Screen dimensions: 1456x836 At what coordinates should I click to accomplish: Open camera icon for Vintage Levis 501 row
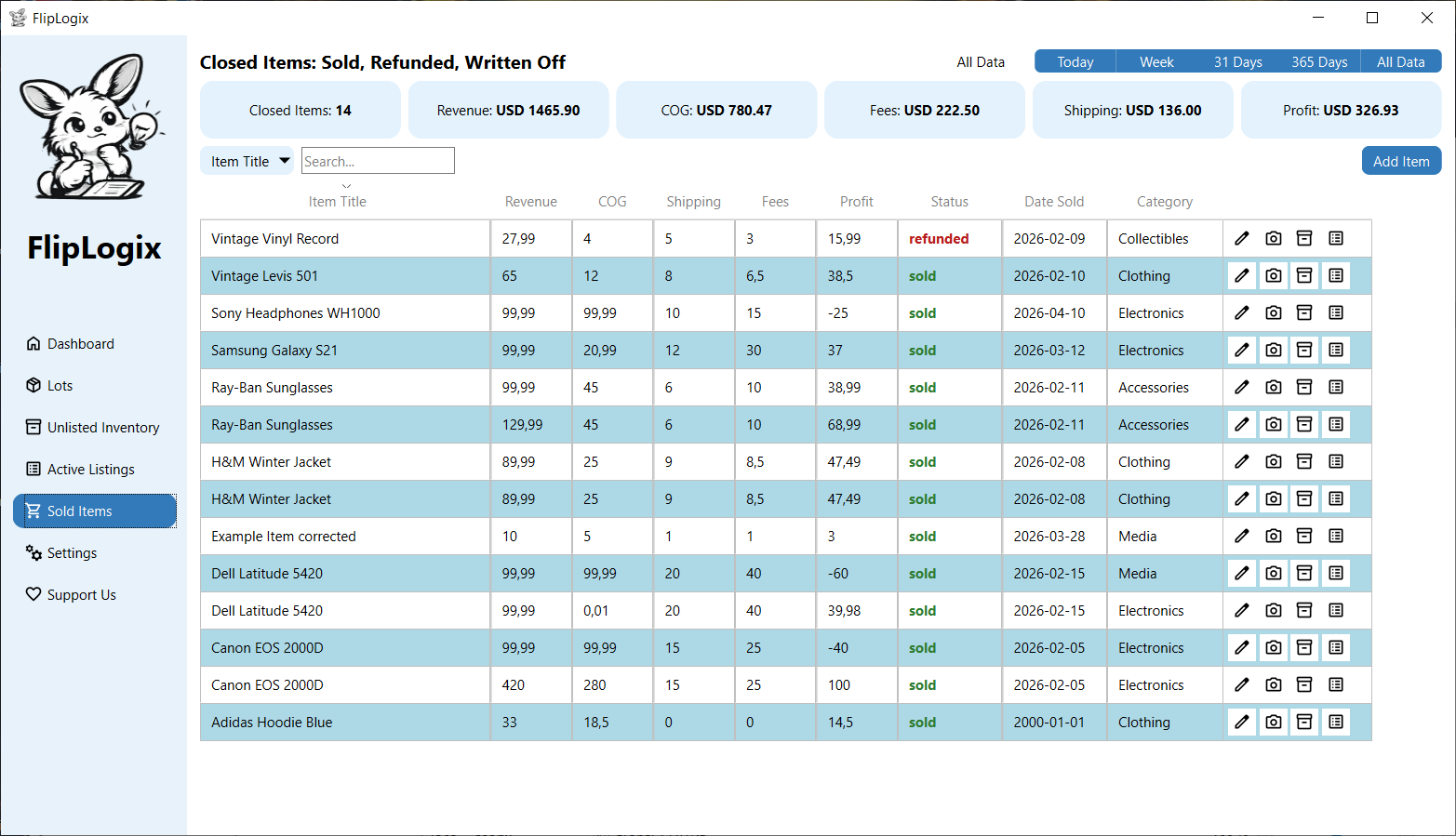click(1274, 276)
